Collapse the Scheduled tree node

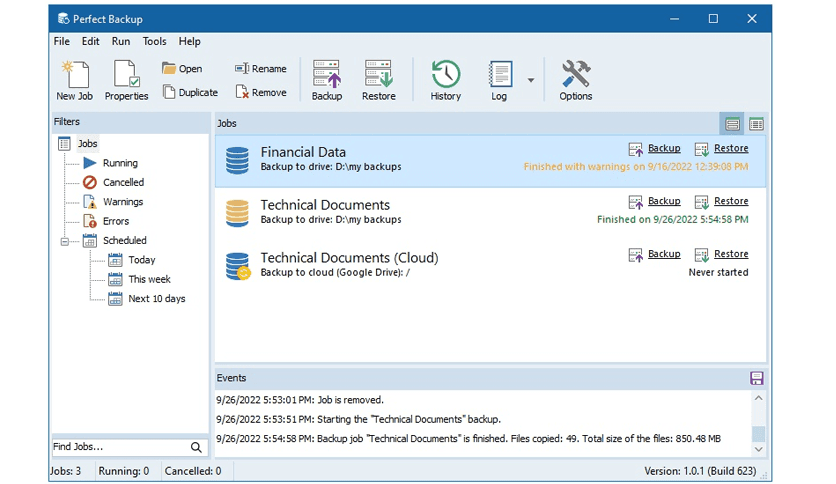tap(65, 241)
